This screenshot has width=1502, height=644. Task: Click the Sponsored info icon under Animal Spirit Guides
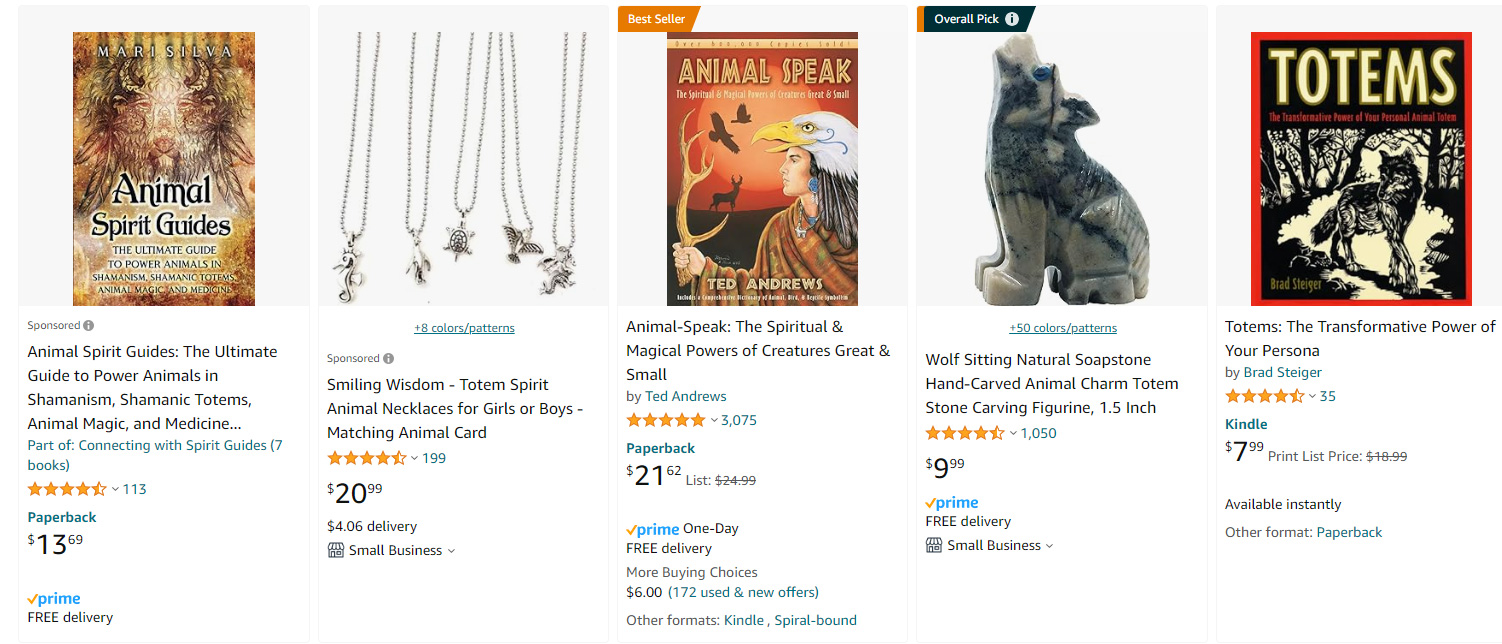click(89, 326)
